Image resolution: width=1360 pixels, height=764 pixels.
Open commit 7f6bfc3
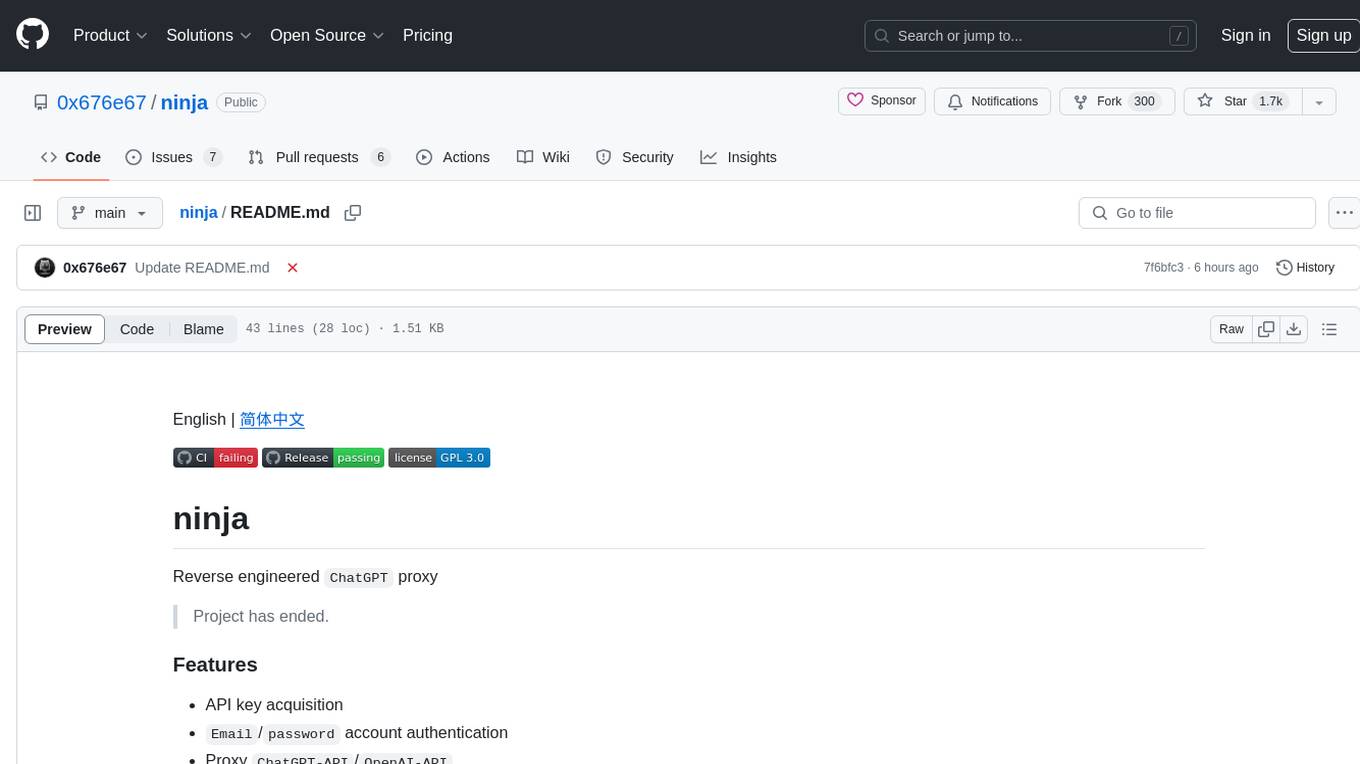click(1163, 268)
